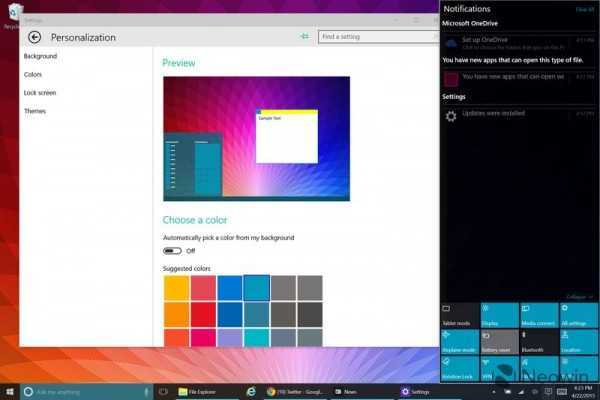This screenshot has height=400, width=600.
Task: Launch Internet Explorer from the taskbar
Action: [251, 392]
